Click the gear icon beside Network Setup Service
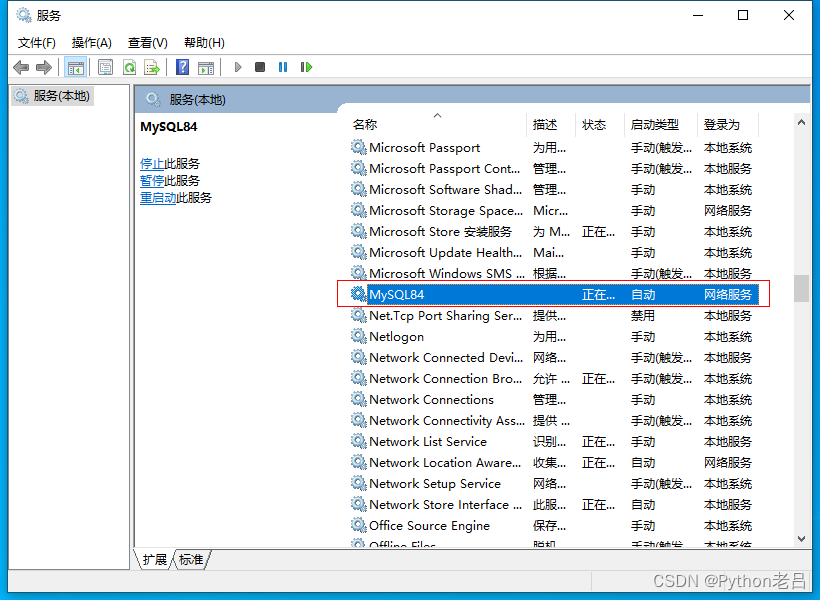 click(358, 483)
